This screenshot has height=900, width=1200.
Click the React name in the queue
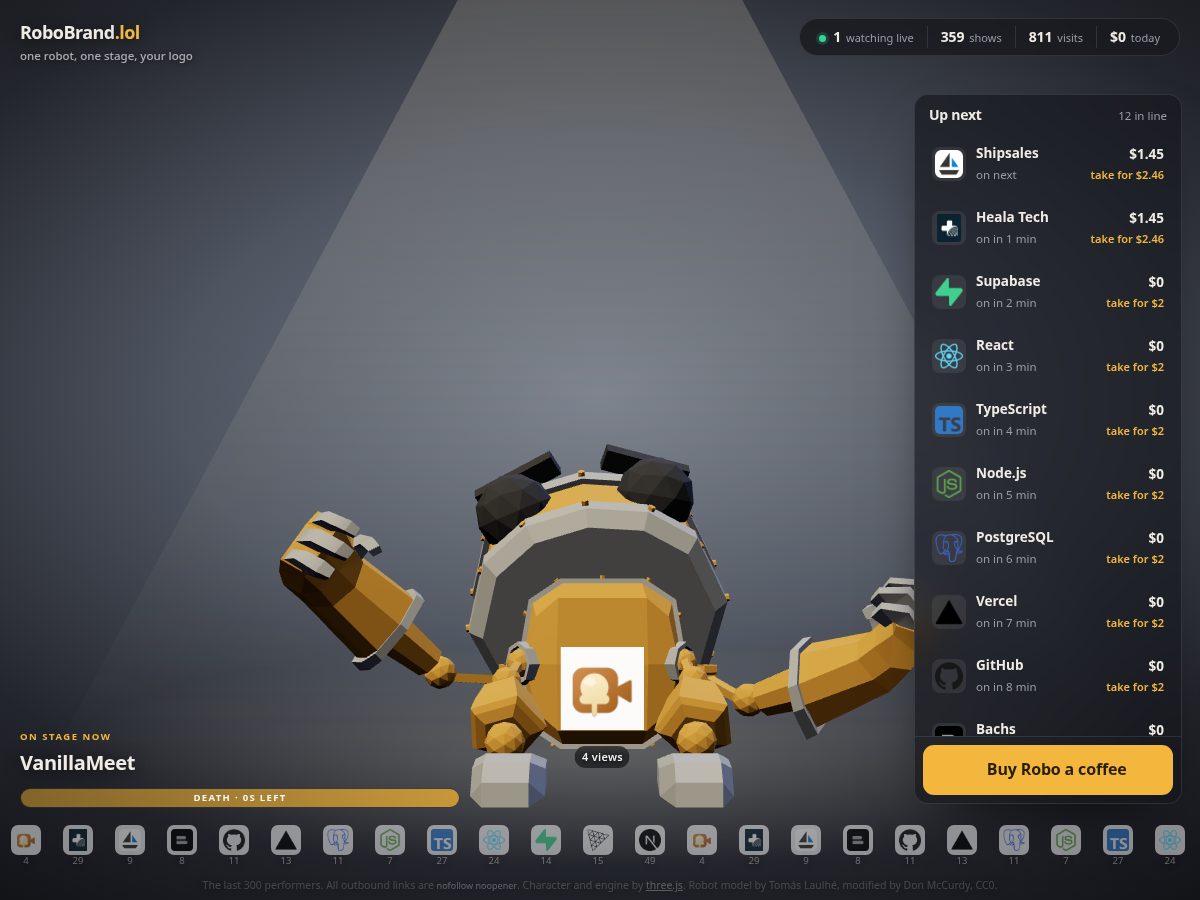pyautogui.click(x=995, y=345)
